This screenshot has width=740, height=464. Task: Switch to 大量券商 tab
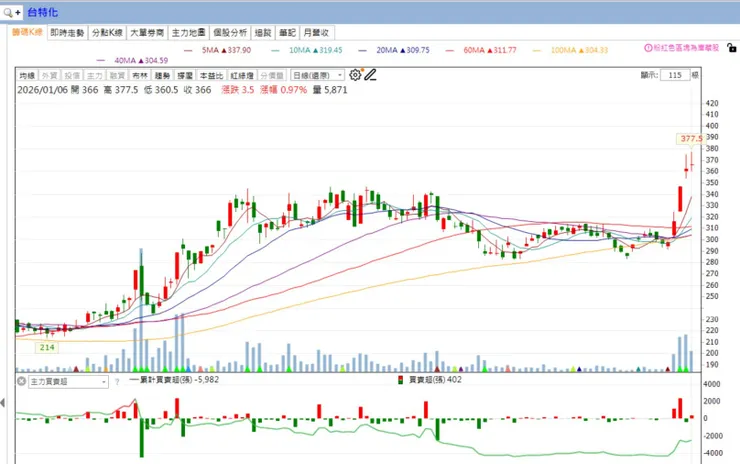click(x=147, y=33)
